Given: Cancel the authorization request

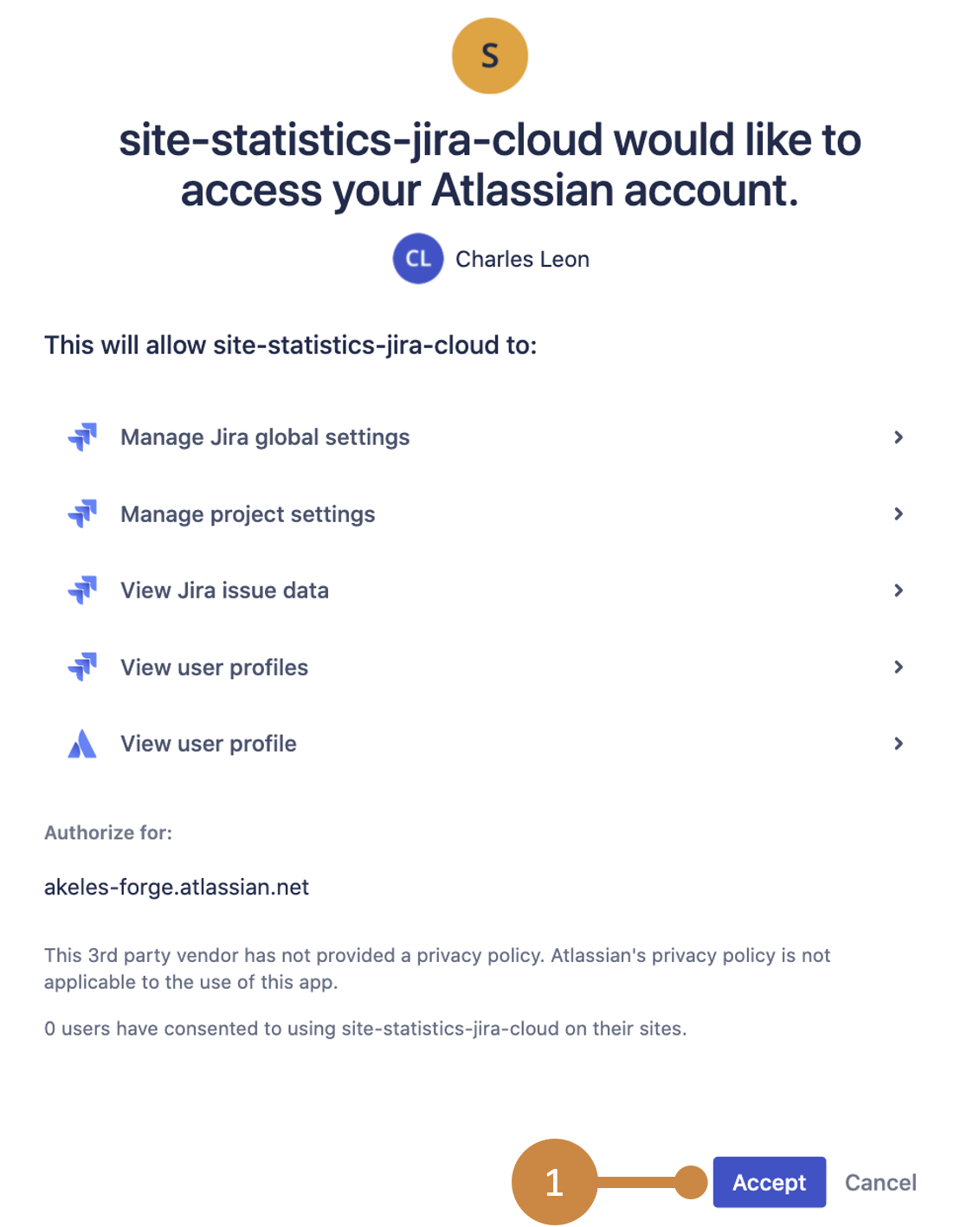Looking at the screenshot, I should (x=880, y=1183).
